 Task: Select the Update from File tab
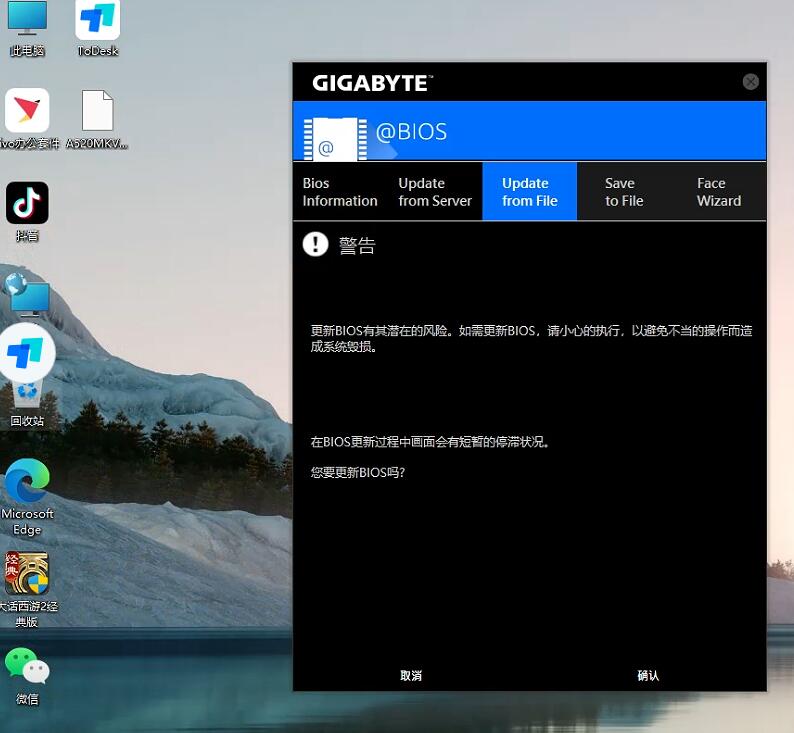click(x=529, y=192)
